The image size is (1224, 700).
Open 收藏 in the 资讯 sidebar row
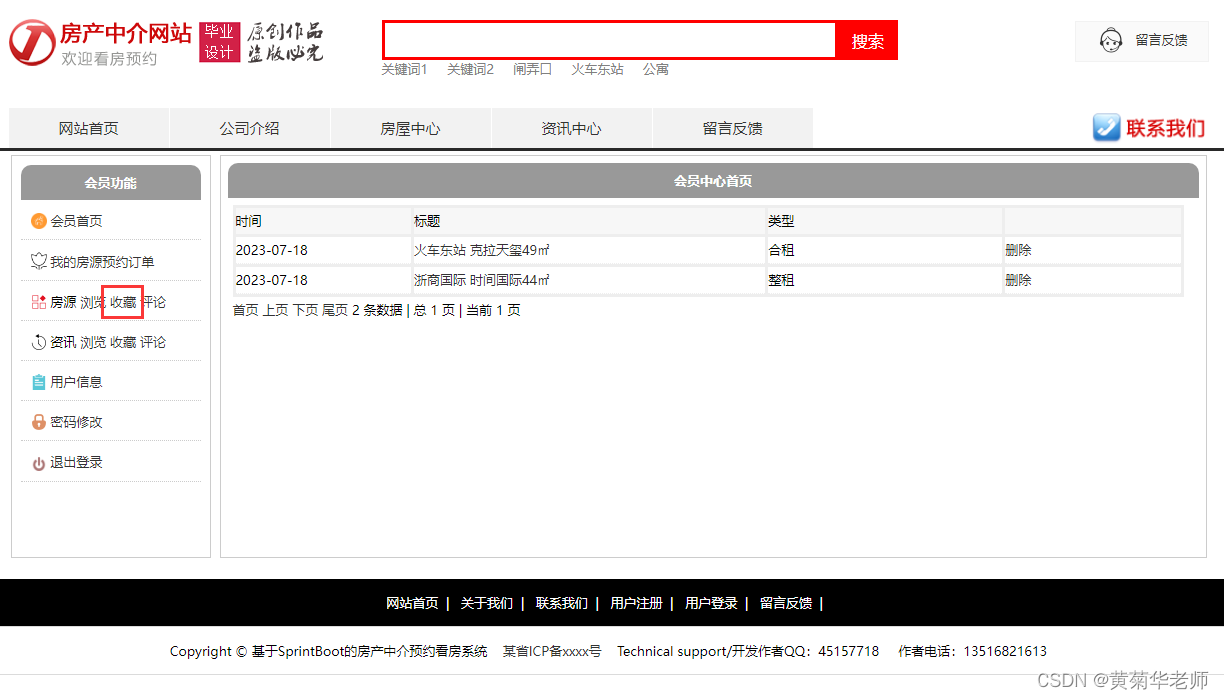pos(123,342)
